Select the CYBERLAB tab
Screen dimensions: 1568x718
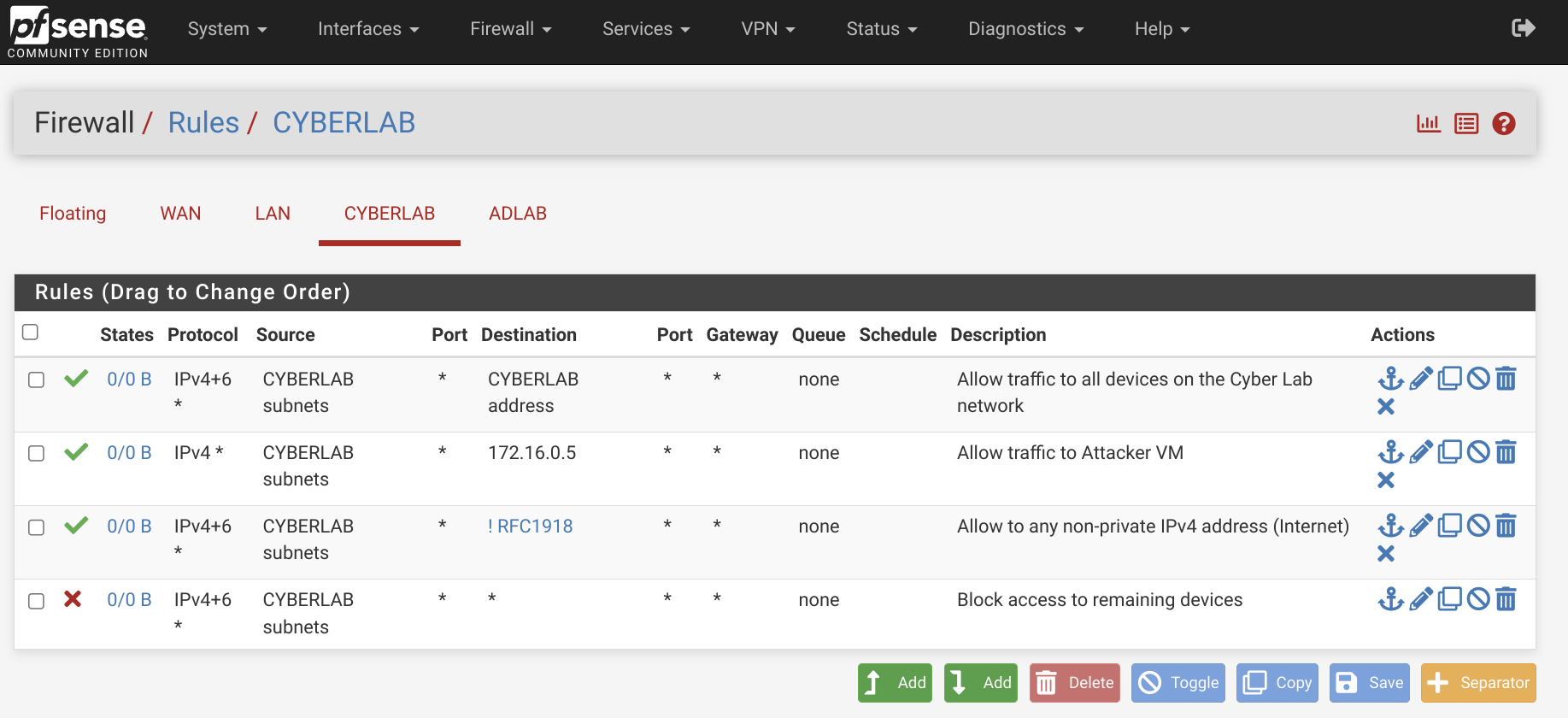pyautogui.click(x=390, y=214)
